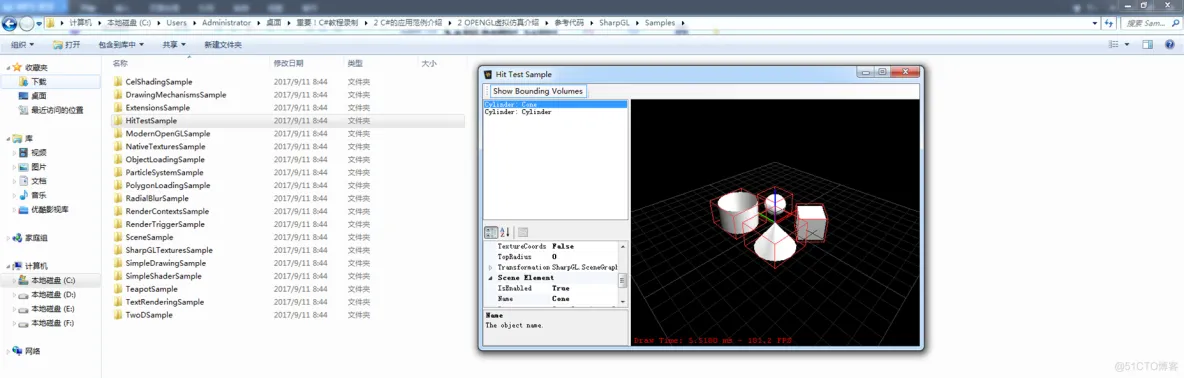Select the CelShadingSample folder
The width and height of the screenshot is (1184, 378).
(159, 81)
